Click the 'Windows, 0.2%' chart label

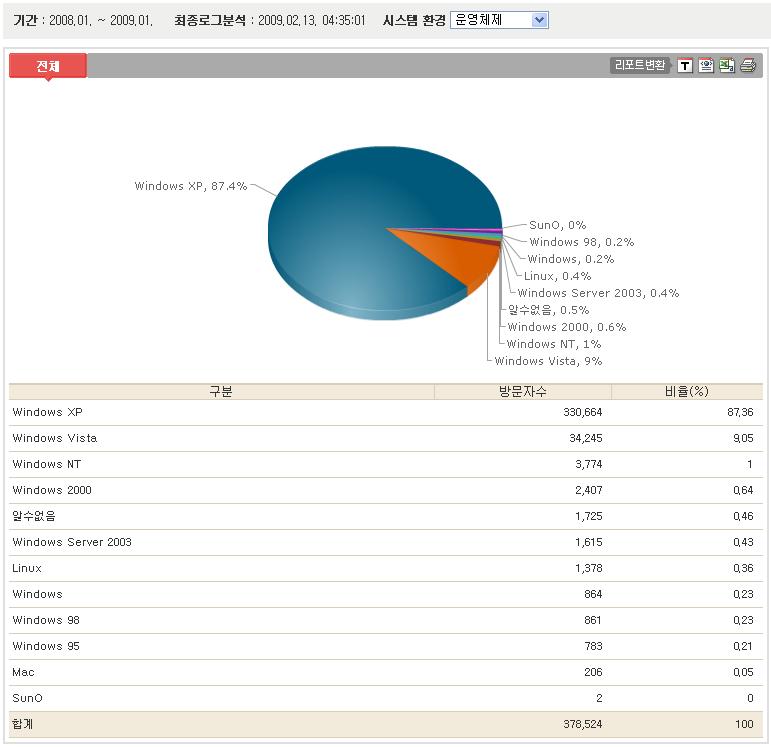(571, 259)
